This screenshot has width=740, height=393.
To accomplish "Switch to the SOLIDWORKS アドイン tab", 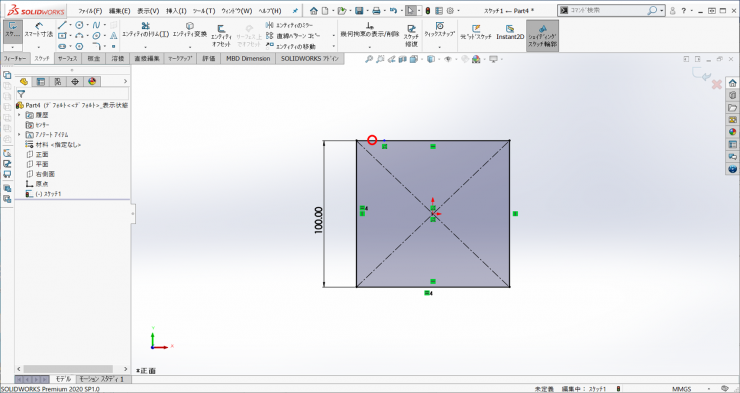I will click(x=310, y=59).
